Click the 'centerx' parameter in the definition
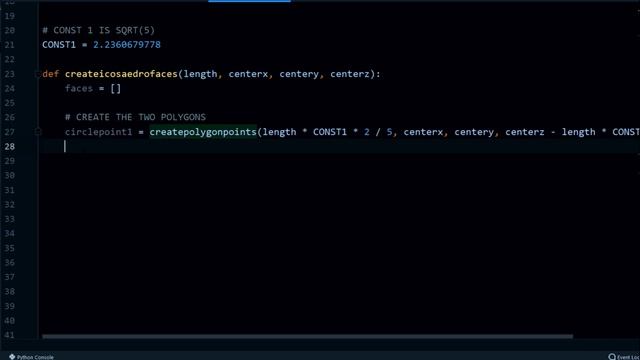The height and width of the screenshot is (360, 640). (x=248, y=74)
